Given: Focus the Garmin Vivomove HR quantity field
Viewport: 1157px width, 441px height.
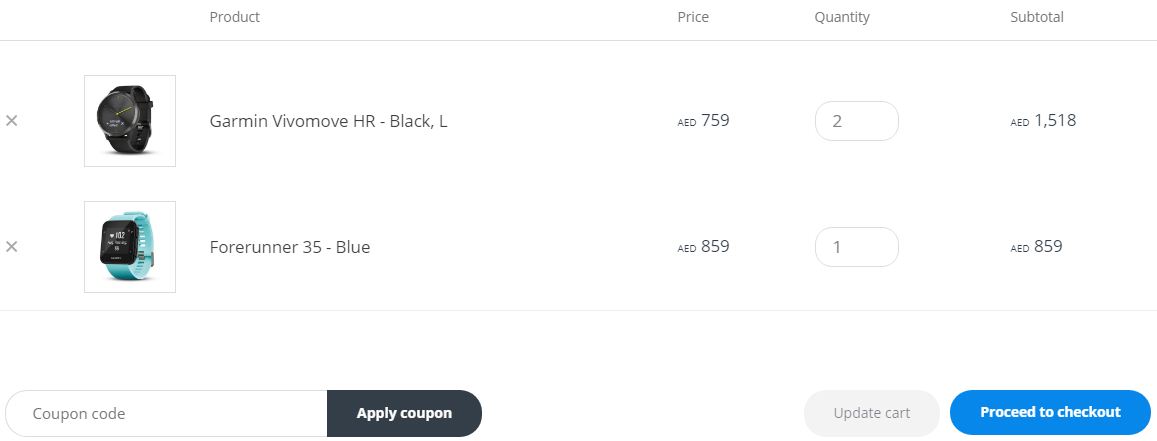Looking at the screenshot, I should 856,121.
